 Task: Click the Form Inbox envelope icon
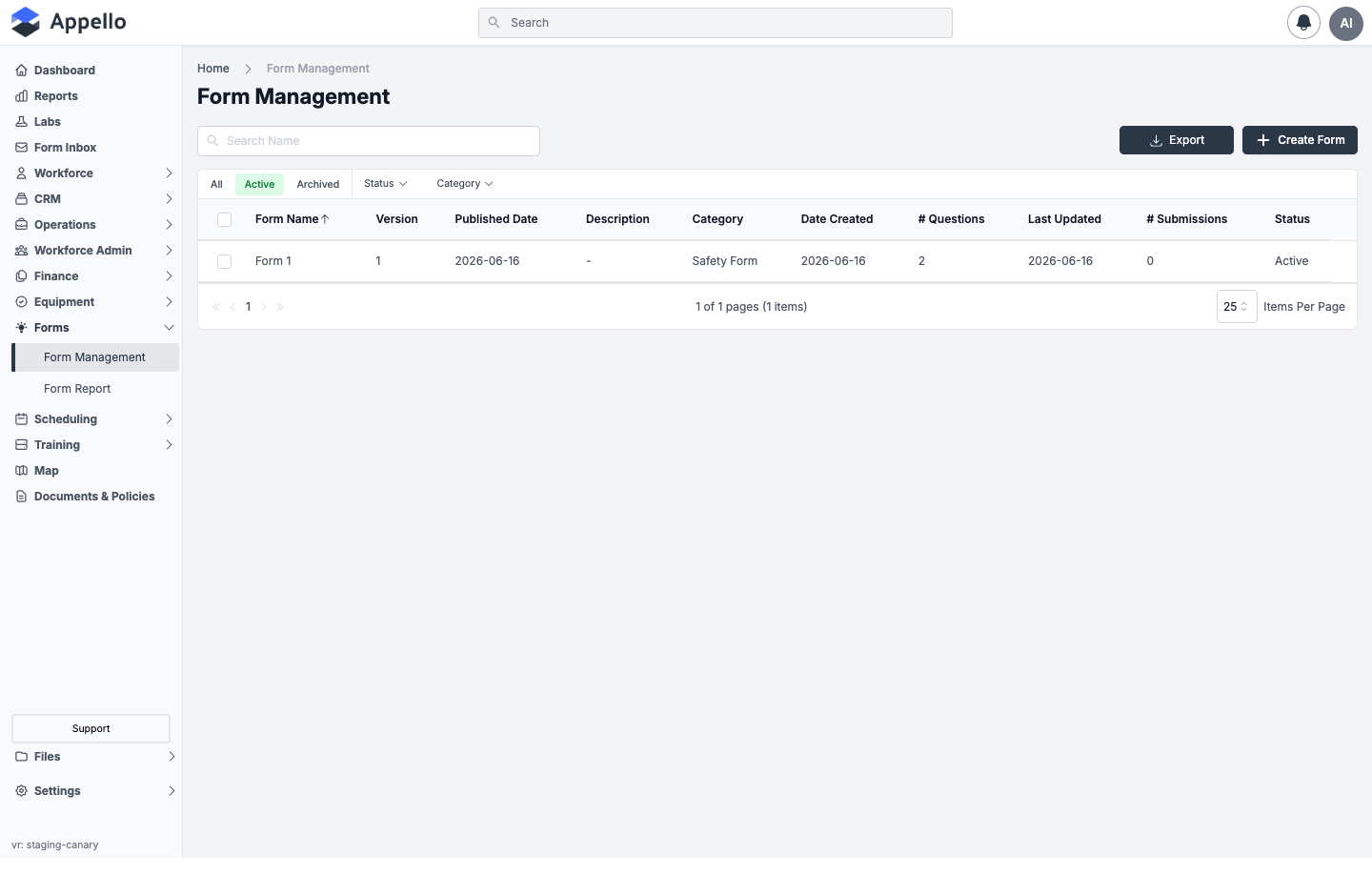(21, 148)
